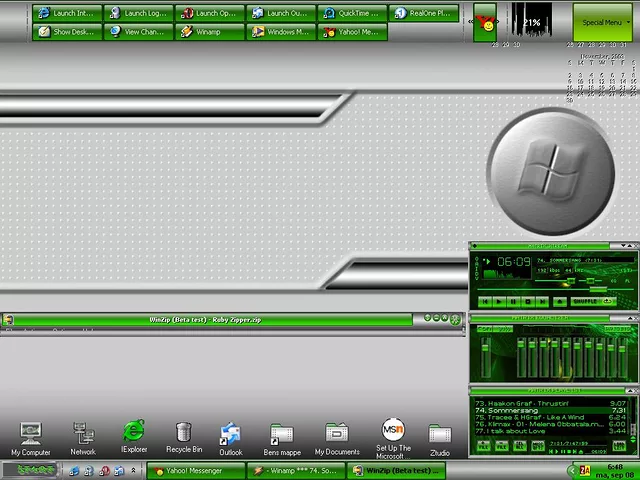Viewport: 640px width, 480px height.
Task: Launch IExplorer from the desktop
Action: click(134, 433)
